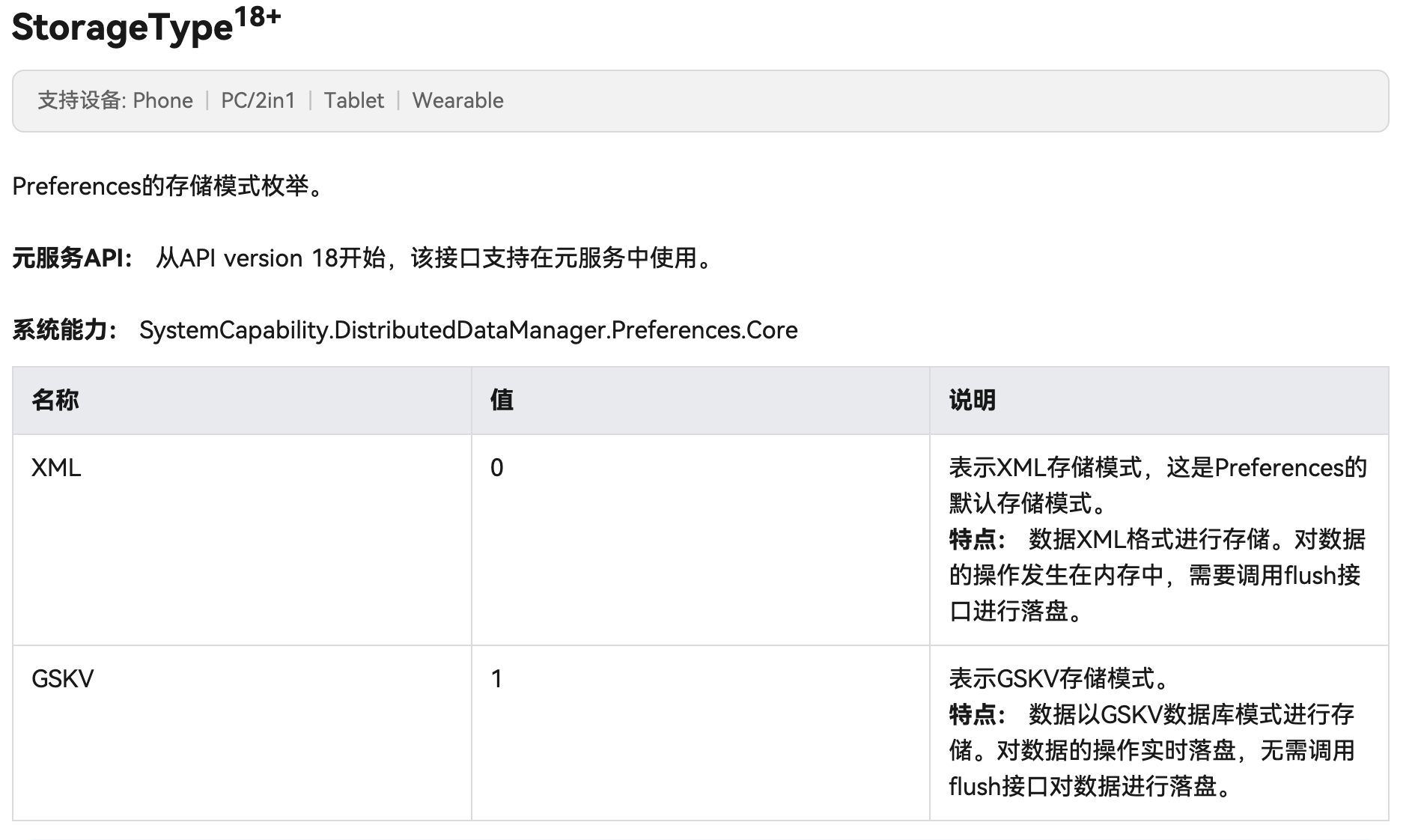Viewport: 1424px width, 840px height.
Task: Click the 表示GSKV存储模式 description text
Action: tap(1060, 679)
